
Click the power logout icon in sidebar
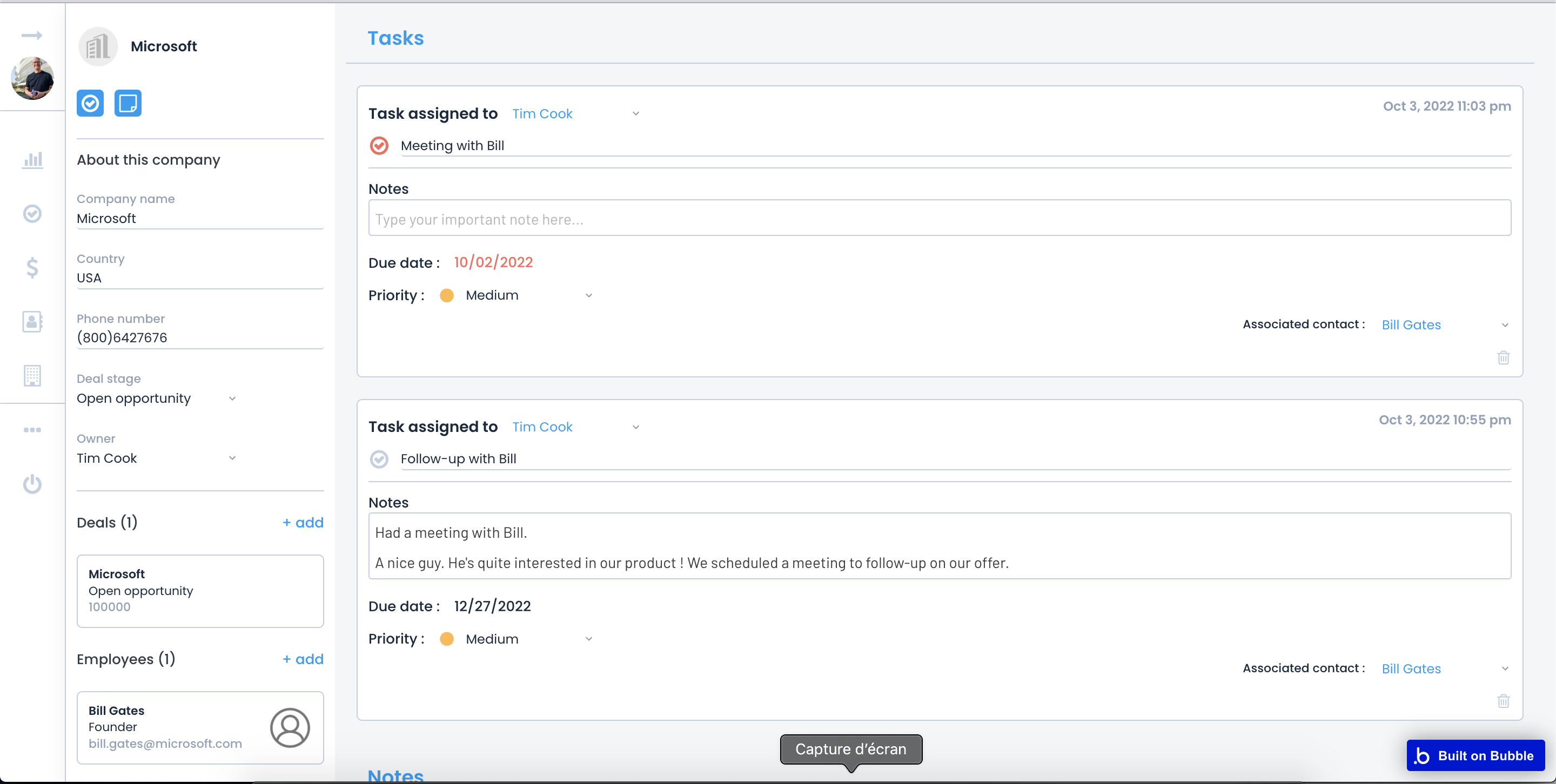click(x=32, y=484)
